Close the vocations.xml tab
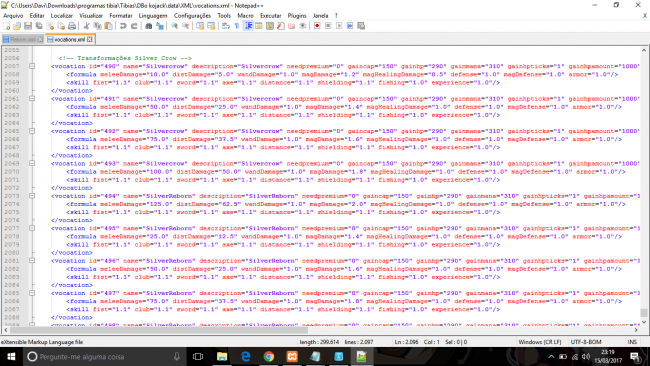650x366 pixels. (90, 39)
